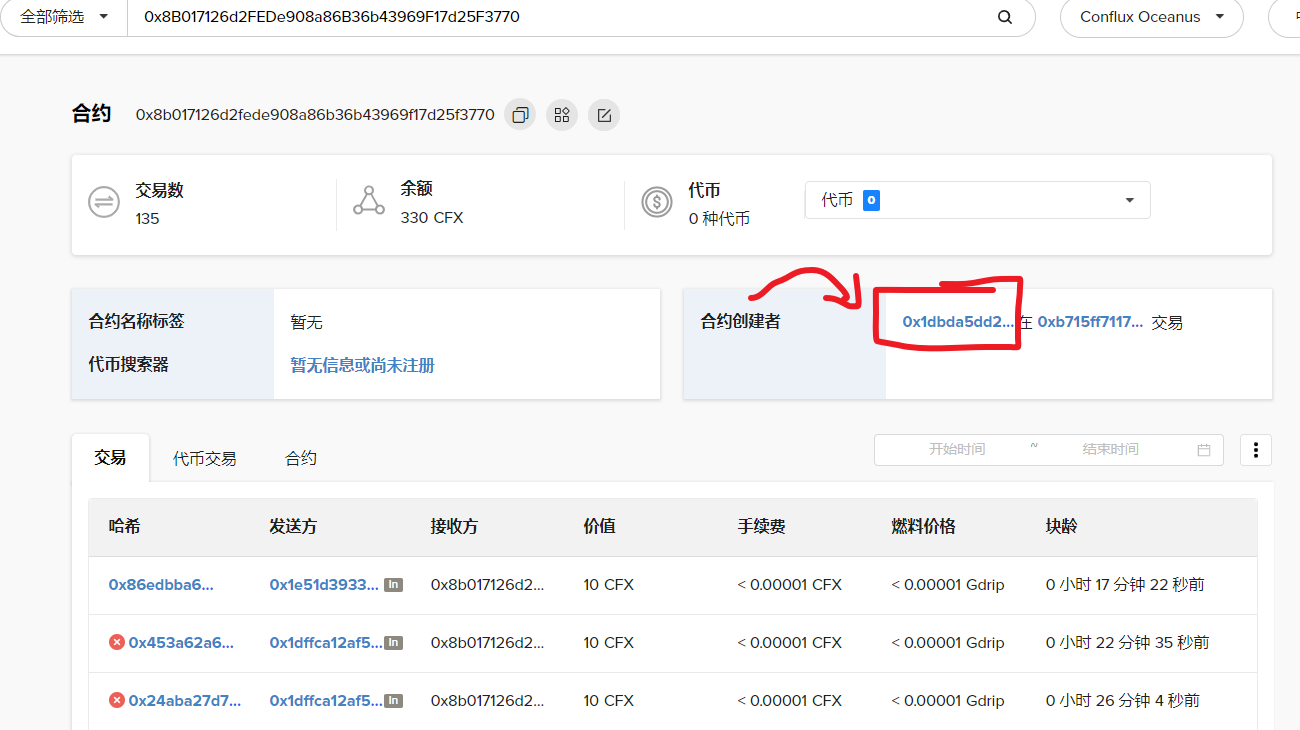This screenshot has width=1300, height=730.
Task: Switch to the 代币交易 tab
Action: [205, 458]
